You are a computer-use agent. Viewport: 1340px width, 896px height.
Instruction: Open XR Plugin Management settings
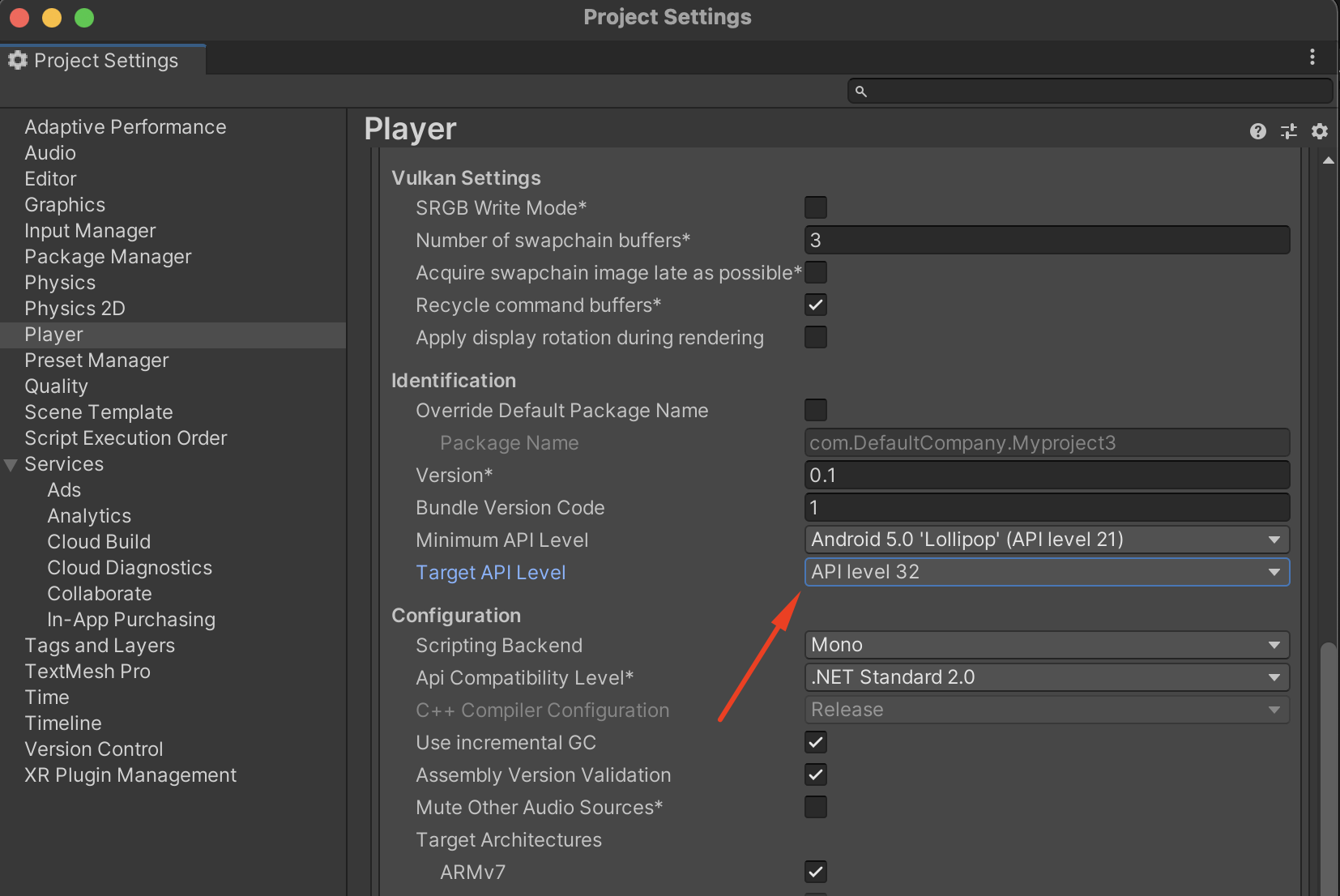click(130, 775)
